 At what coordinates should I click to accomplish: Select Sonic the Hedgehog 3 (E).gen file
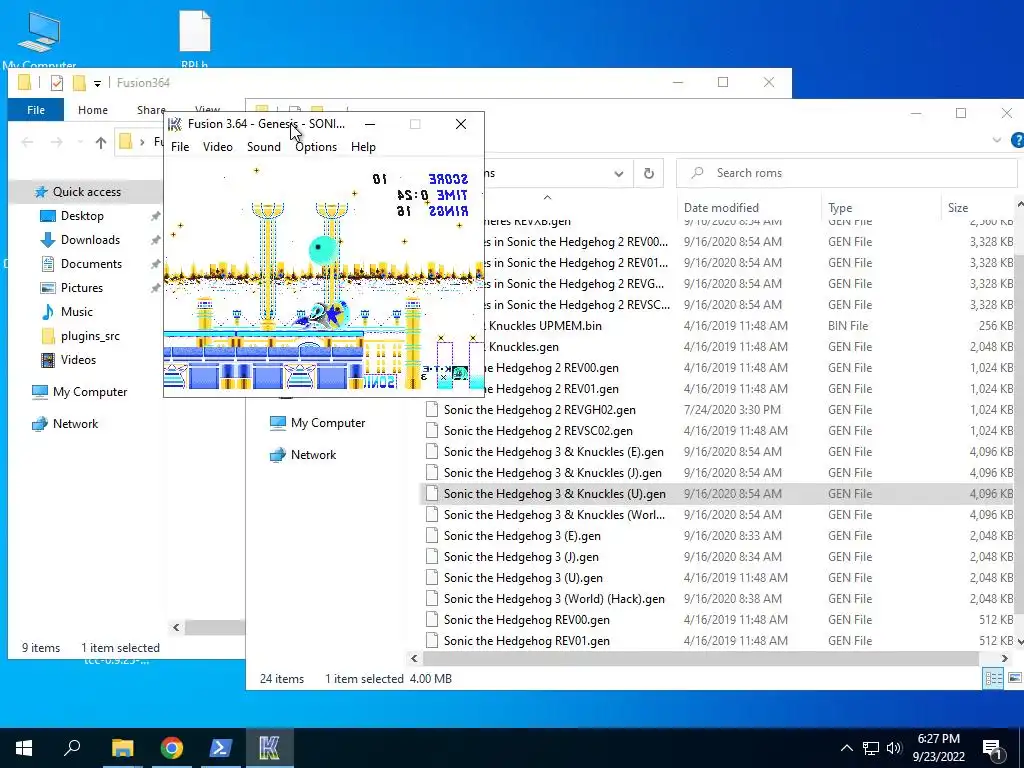pos(522,536)
